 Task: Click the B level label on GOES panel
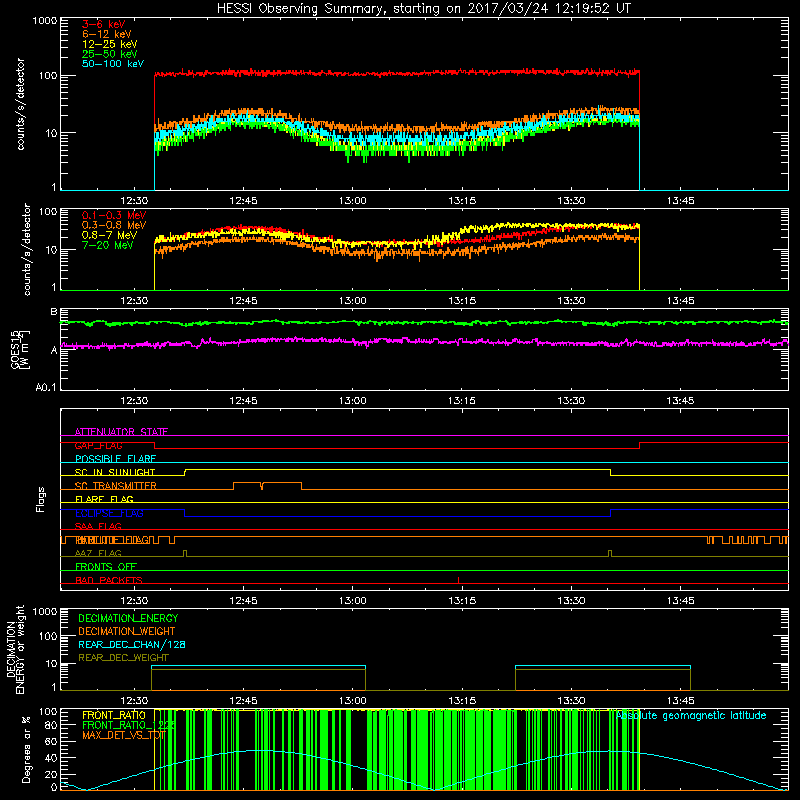point(54,312)
